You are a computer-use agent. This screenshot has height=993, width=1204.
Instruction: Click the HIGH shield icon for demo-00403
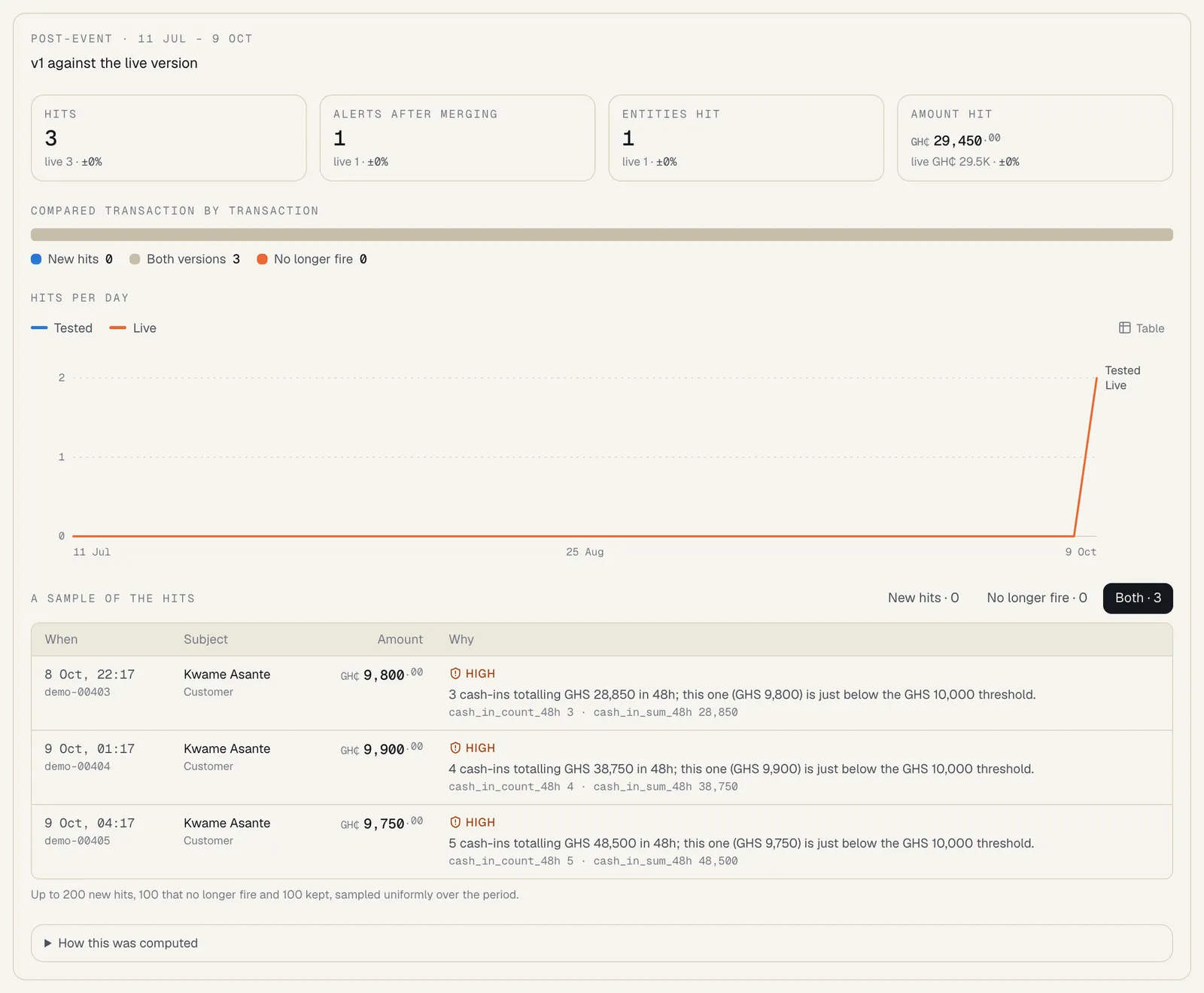coord(455,674)
